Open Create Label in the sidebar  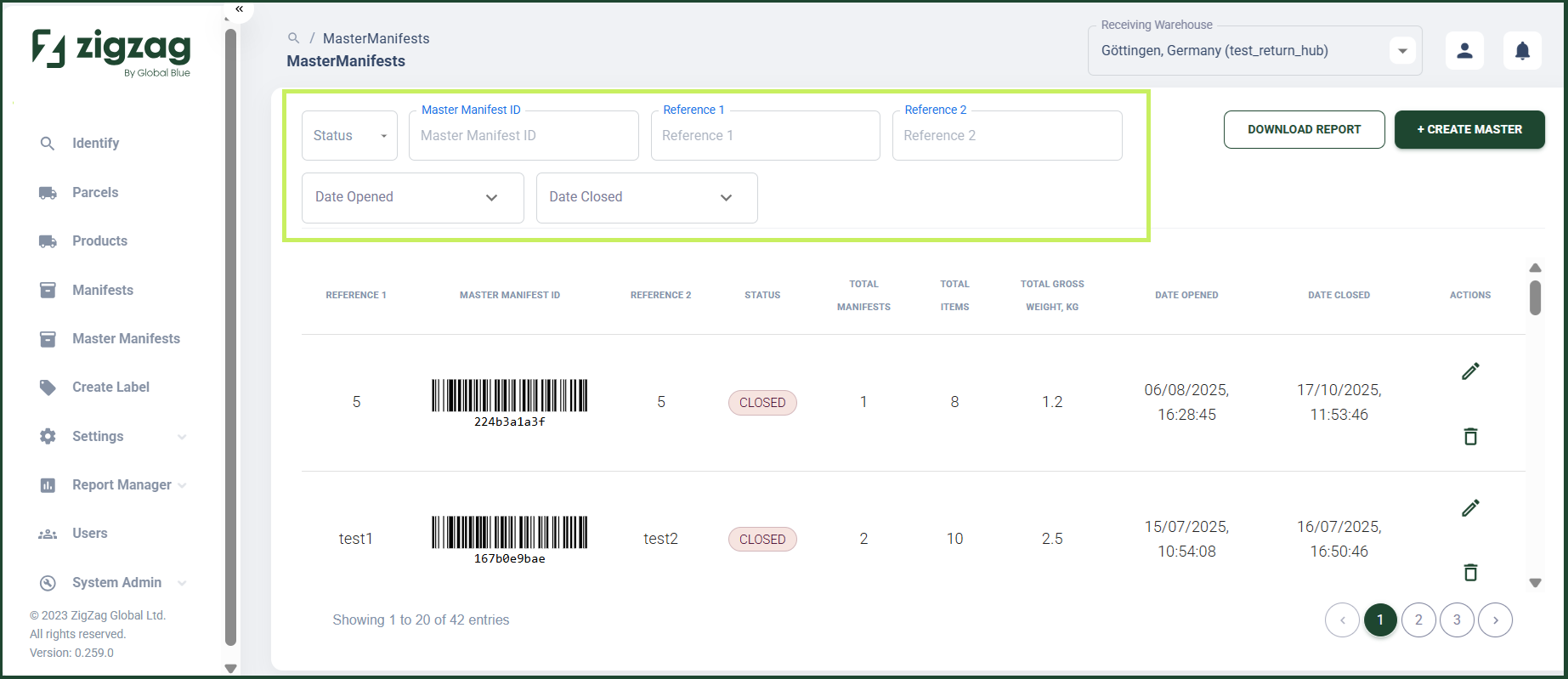(x=110, y=387)
